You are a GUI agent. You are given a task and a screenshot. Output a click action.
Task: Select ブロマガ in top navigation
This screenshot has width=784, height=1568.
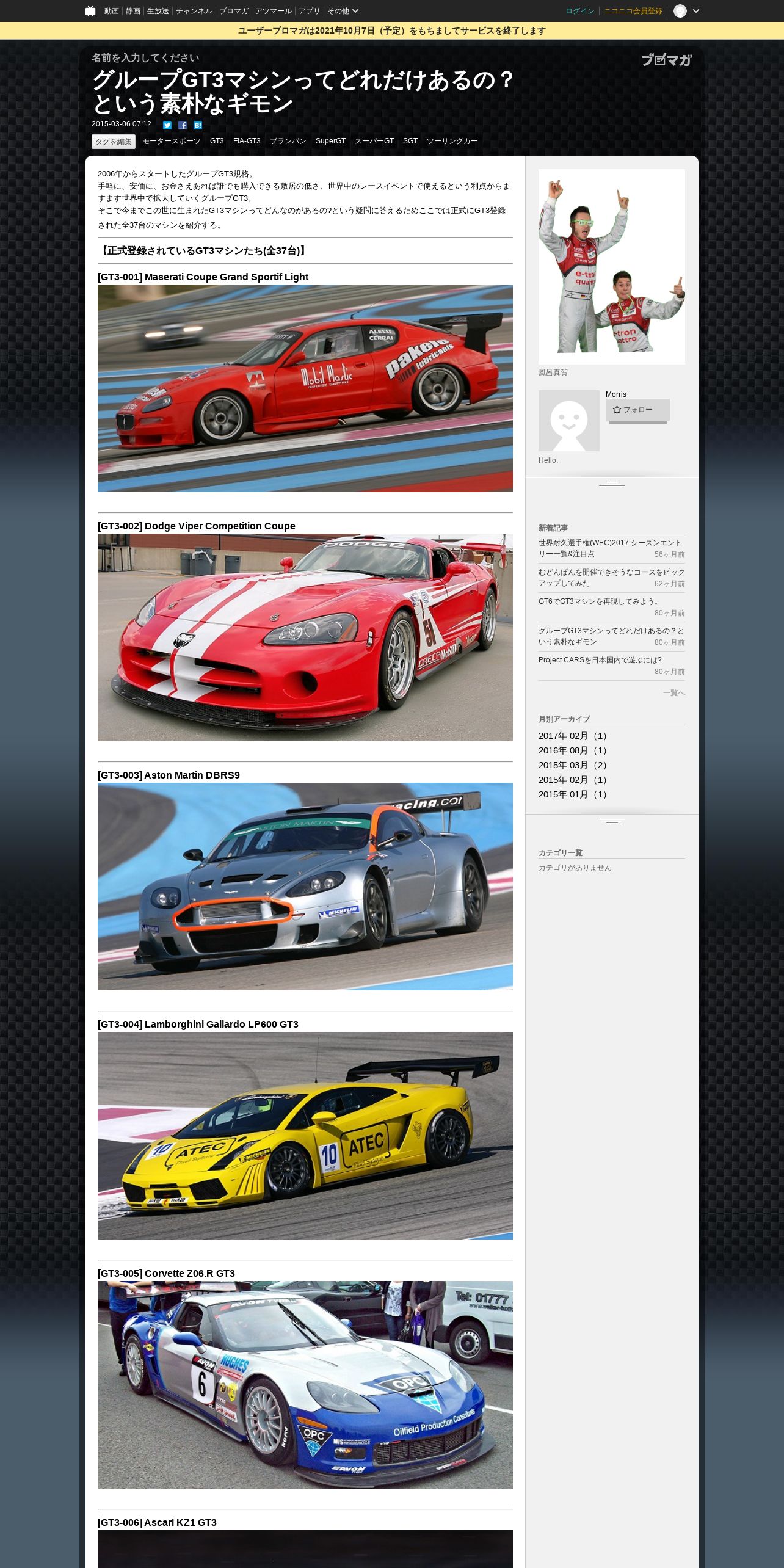tap(234, 11)
